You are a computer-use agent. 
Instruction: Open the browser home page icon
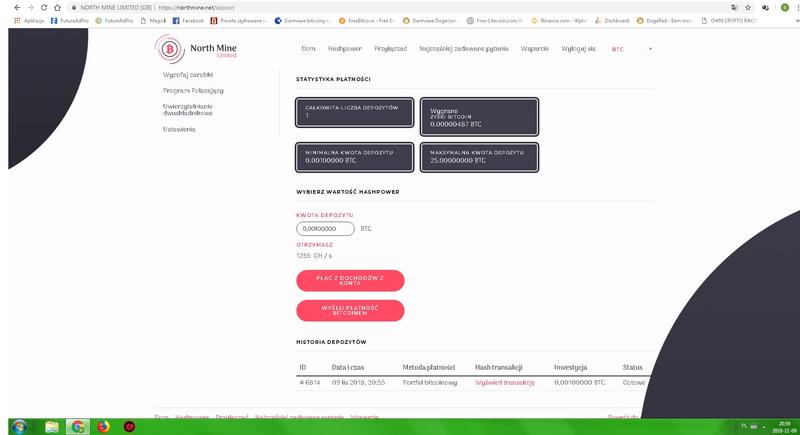57,8
